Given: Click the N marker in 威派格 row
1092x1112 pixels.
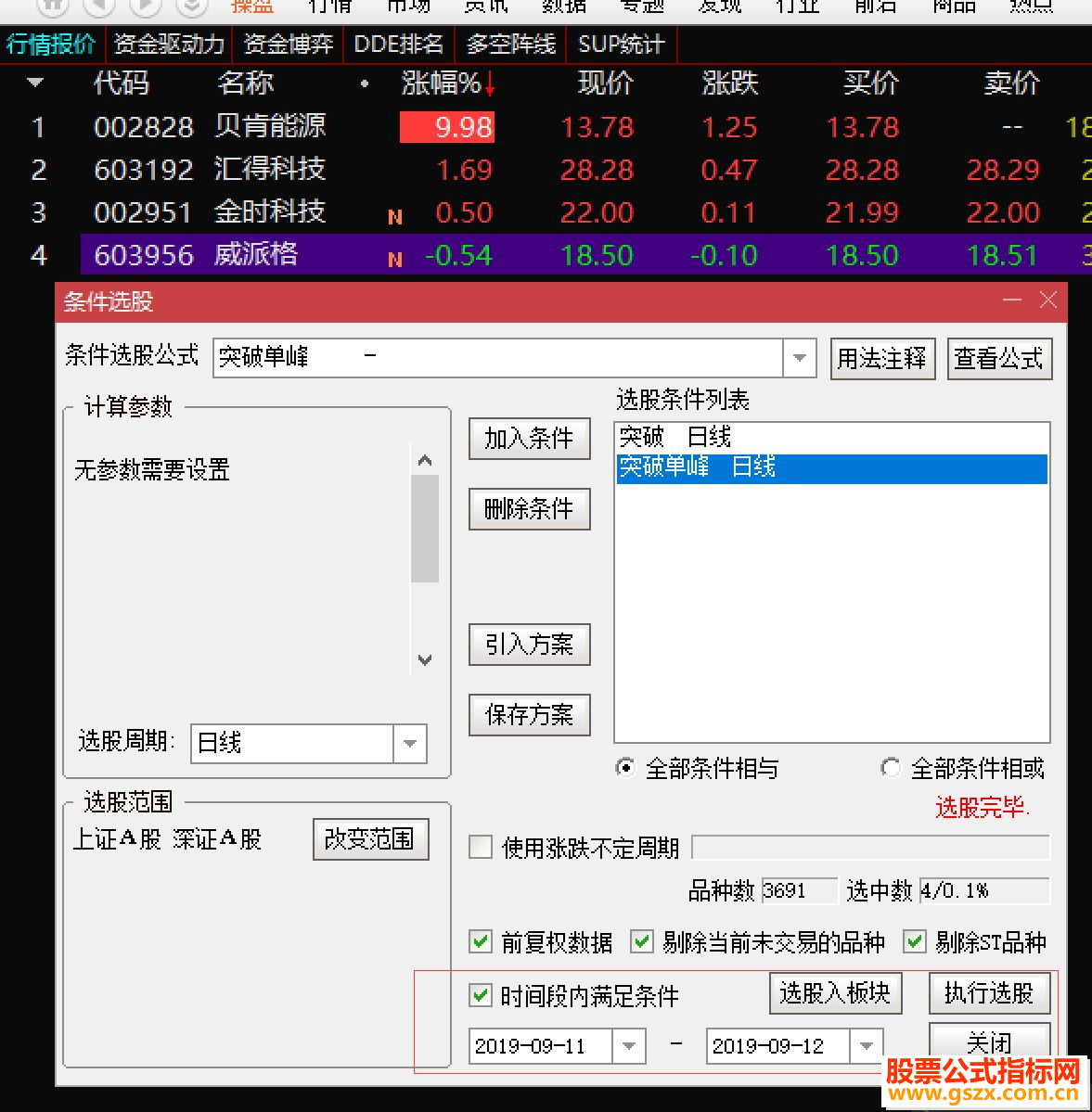Looking at the screenshot, I should [x=395, y=260].
